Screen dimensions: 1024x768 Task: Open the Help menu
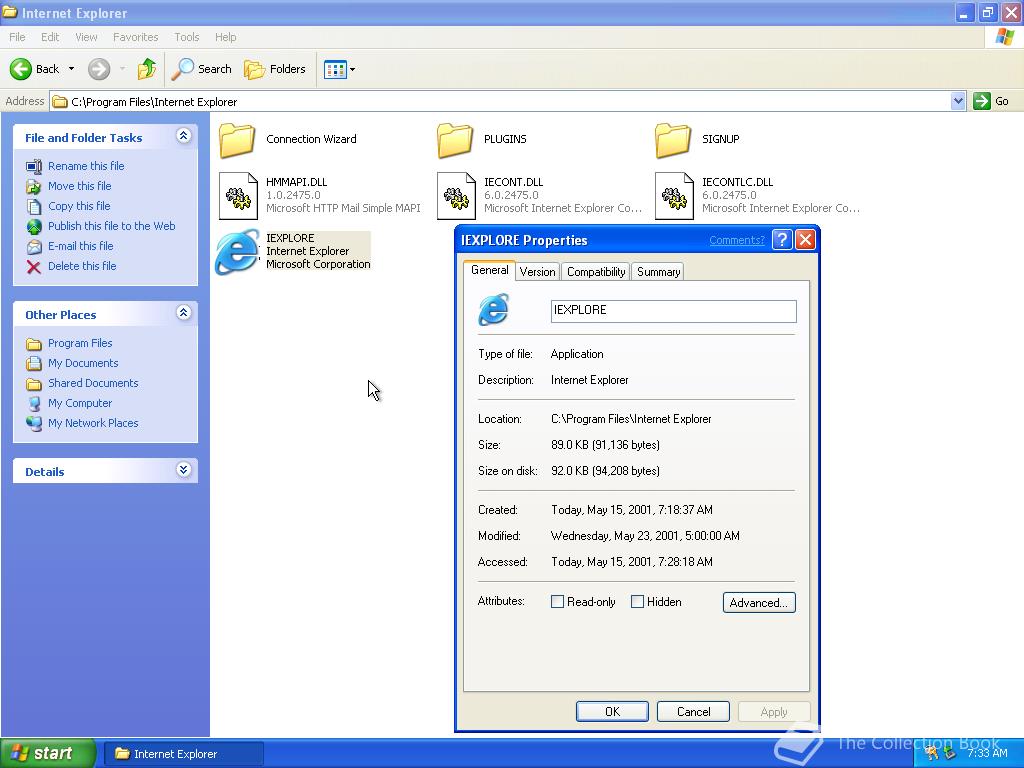coord(225,37)
